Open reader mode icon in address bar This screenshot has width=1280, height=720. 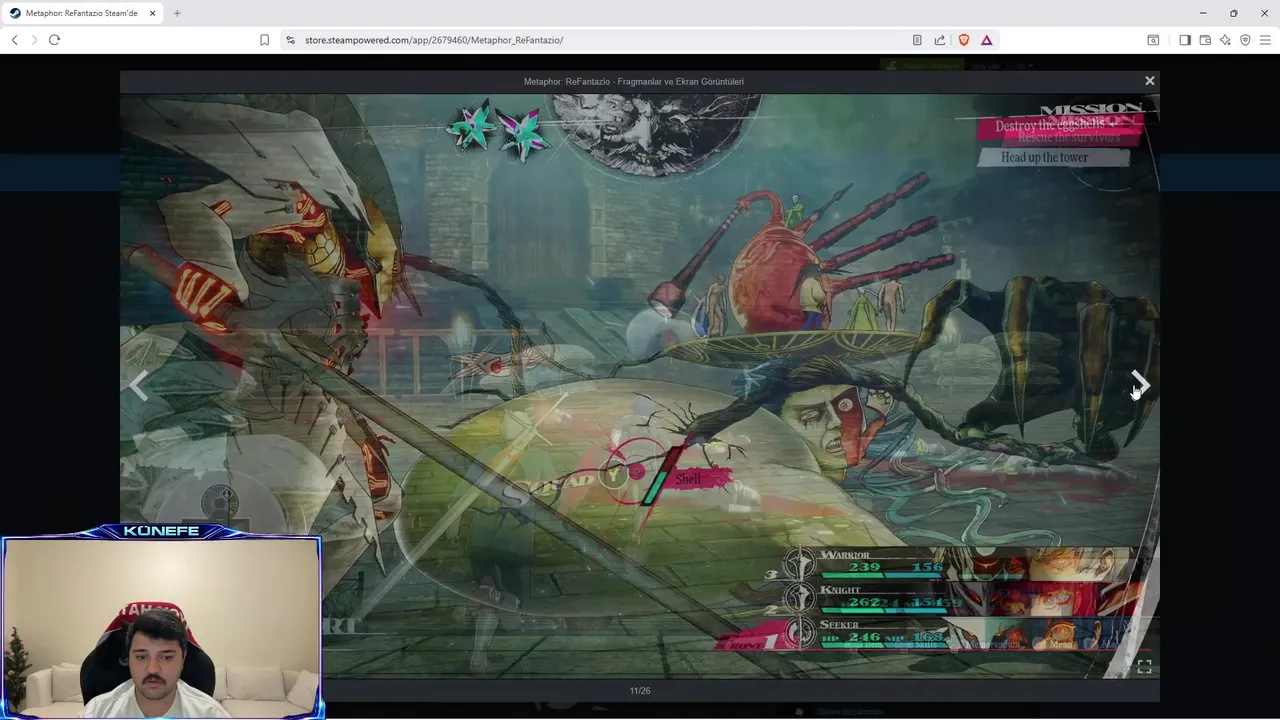point(917,40)
